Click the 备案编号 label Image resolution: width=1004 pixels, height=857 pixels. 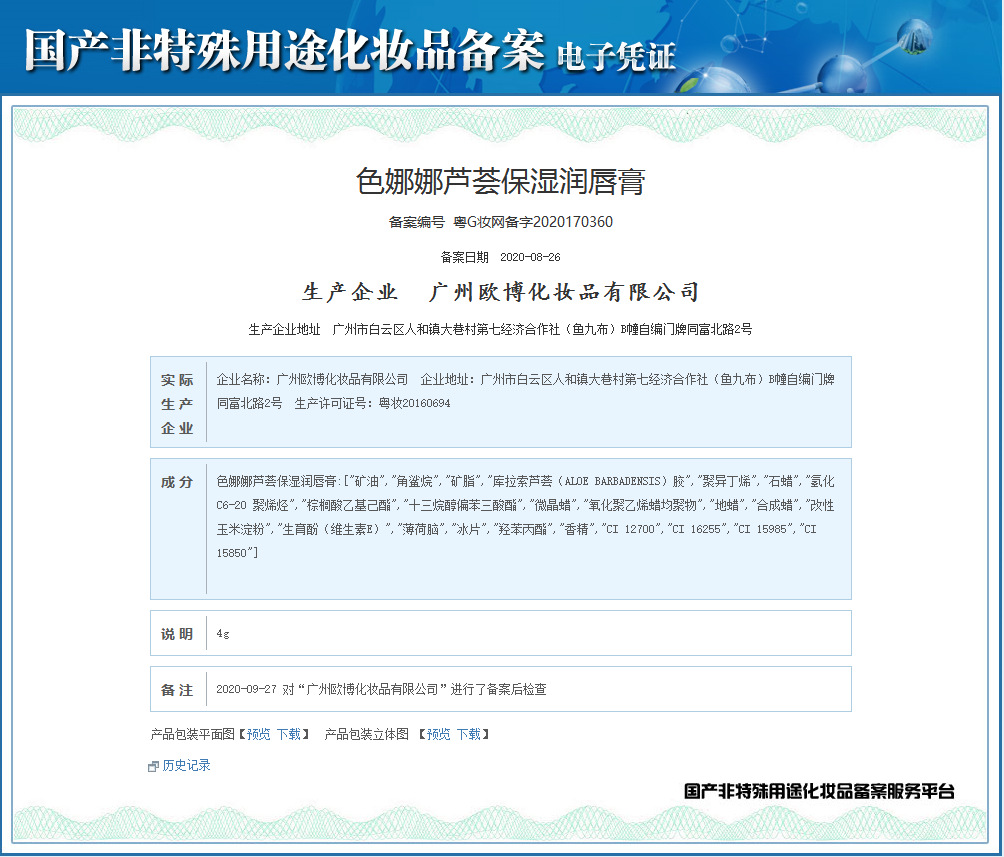417,222
